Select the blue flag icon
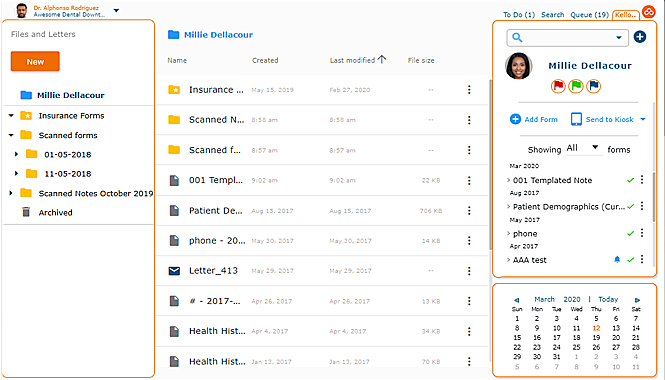The width and height of the screenshot is (665, 380). pyautogui.click(x=593, y=86)
